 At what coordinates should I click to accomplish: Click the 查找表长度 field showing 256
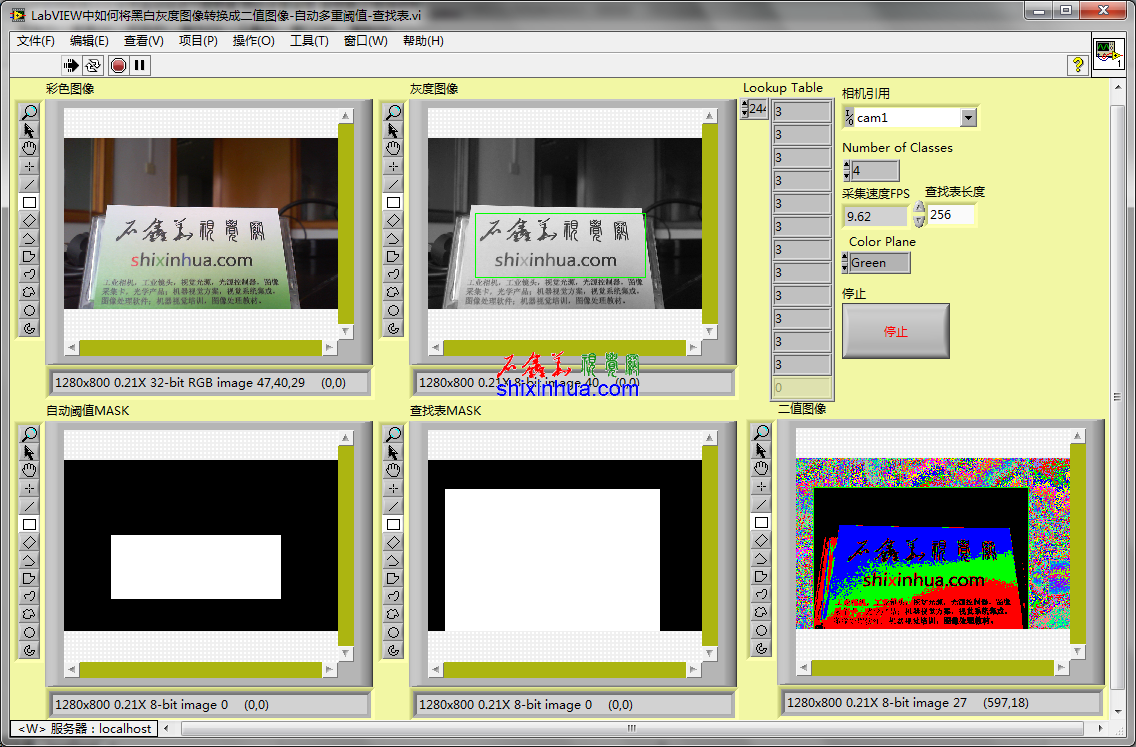[x=950, y=215]
